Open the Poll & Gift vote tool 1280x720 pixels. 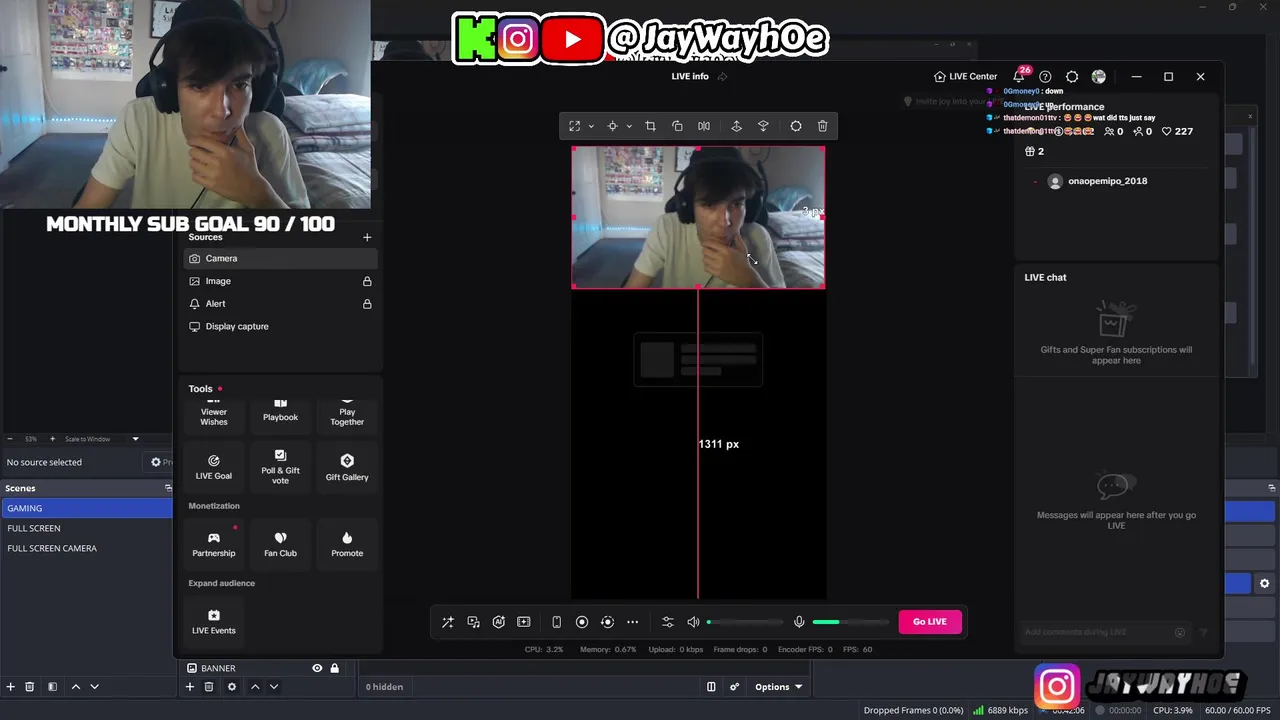point(280,467)
